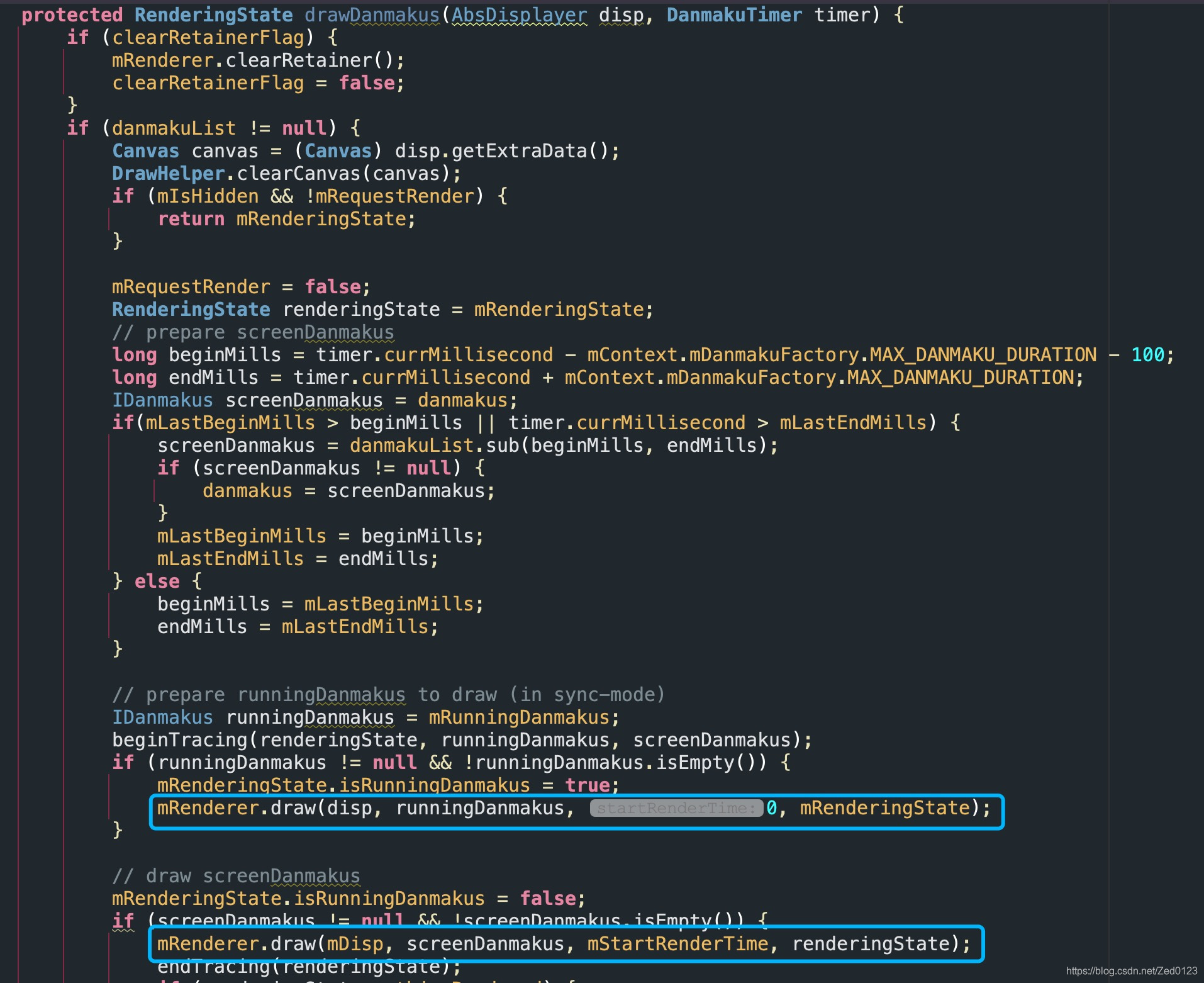
Task: Click the 'mLastBeginMills > beginMills' condition
Action: point(304,423)
